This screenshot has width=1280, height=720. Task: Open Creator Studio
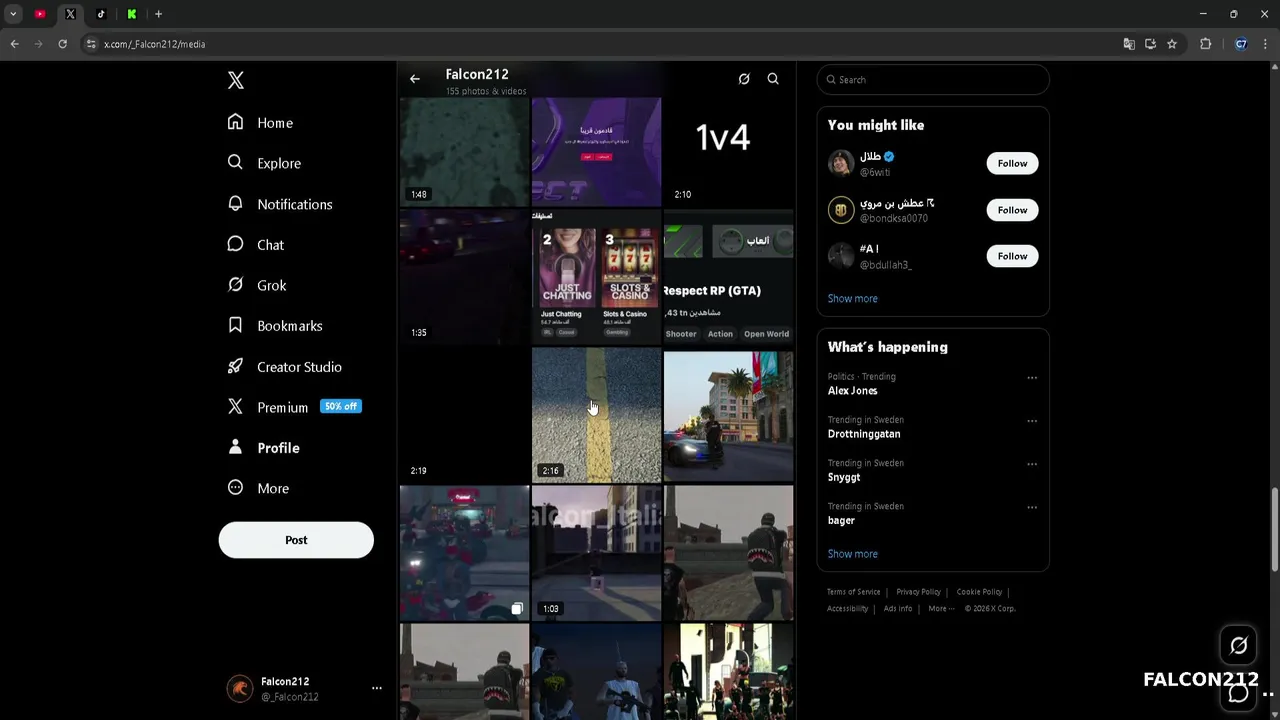[284, 367]
